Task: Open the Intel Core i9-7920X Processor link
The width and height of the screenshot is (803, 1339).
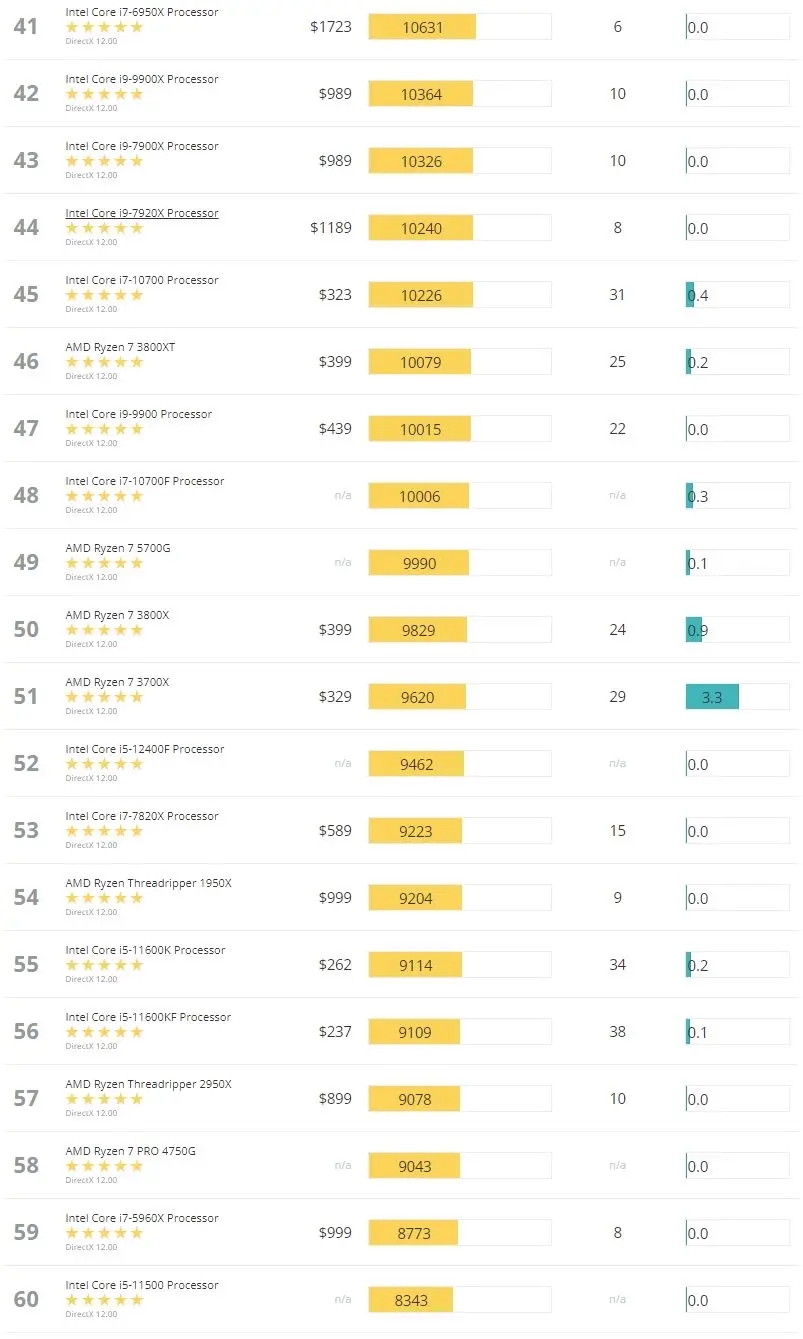Action: tap(141, 213)
